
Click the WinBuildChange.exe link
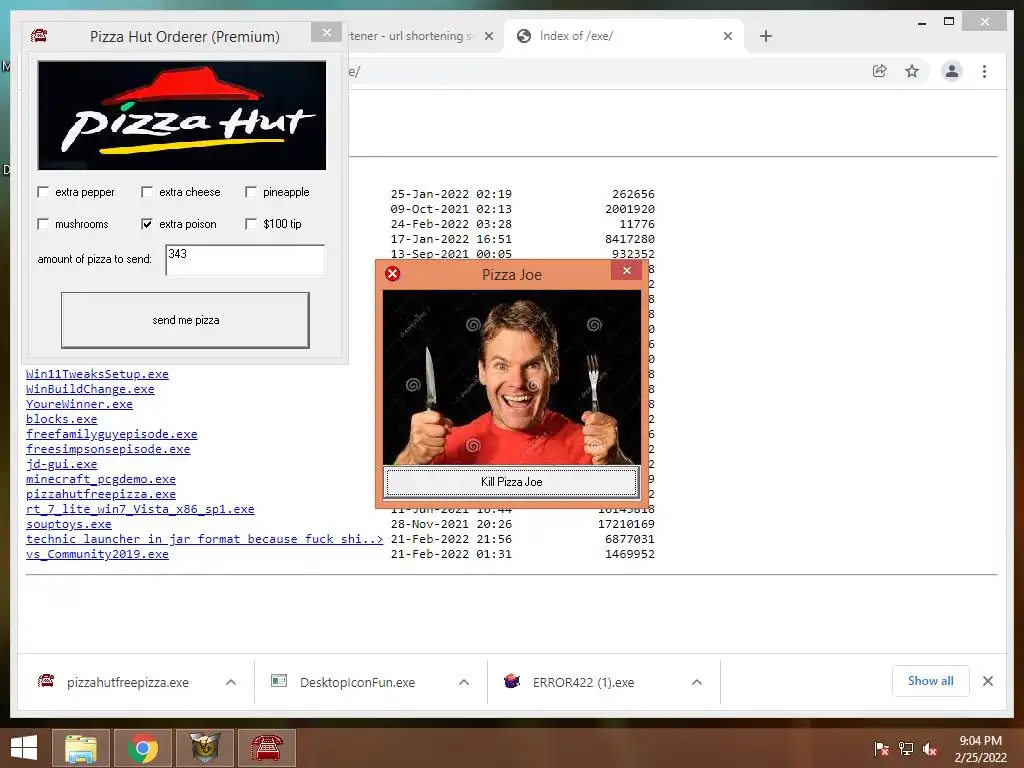click(90, 389)
